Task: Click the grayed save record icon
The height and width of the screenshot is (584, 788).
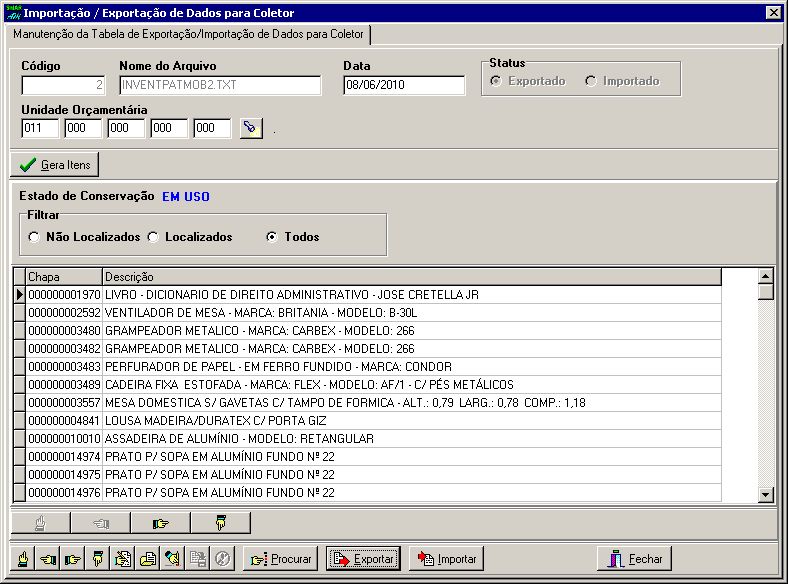Action: click(x=198, y=558)
